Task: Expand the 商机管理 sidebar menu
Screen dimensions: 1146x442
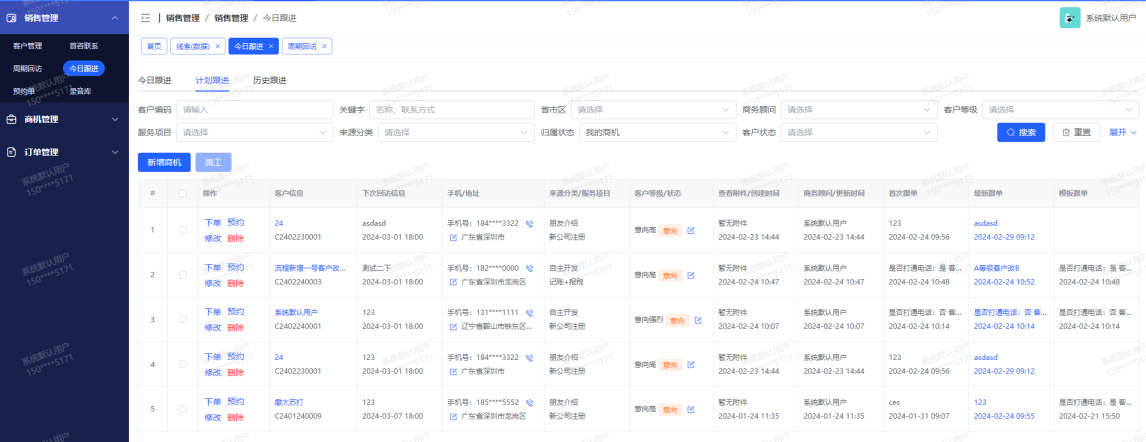Action: 64,119
